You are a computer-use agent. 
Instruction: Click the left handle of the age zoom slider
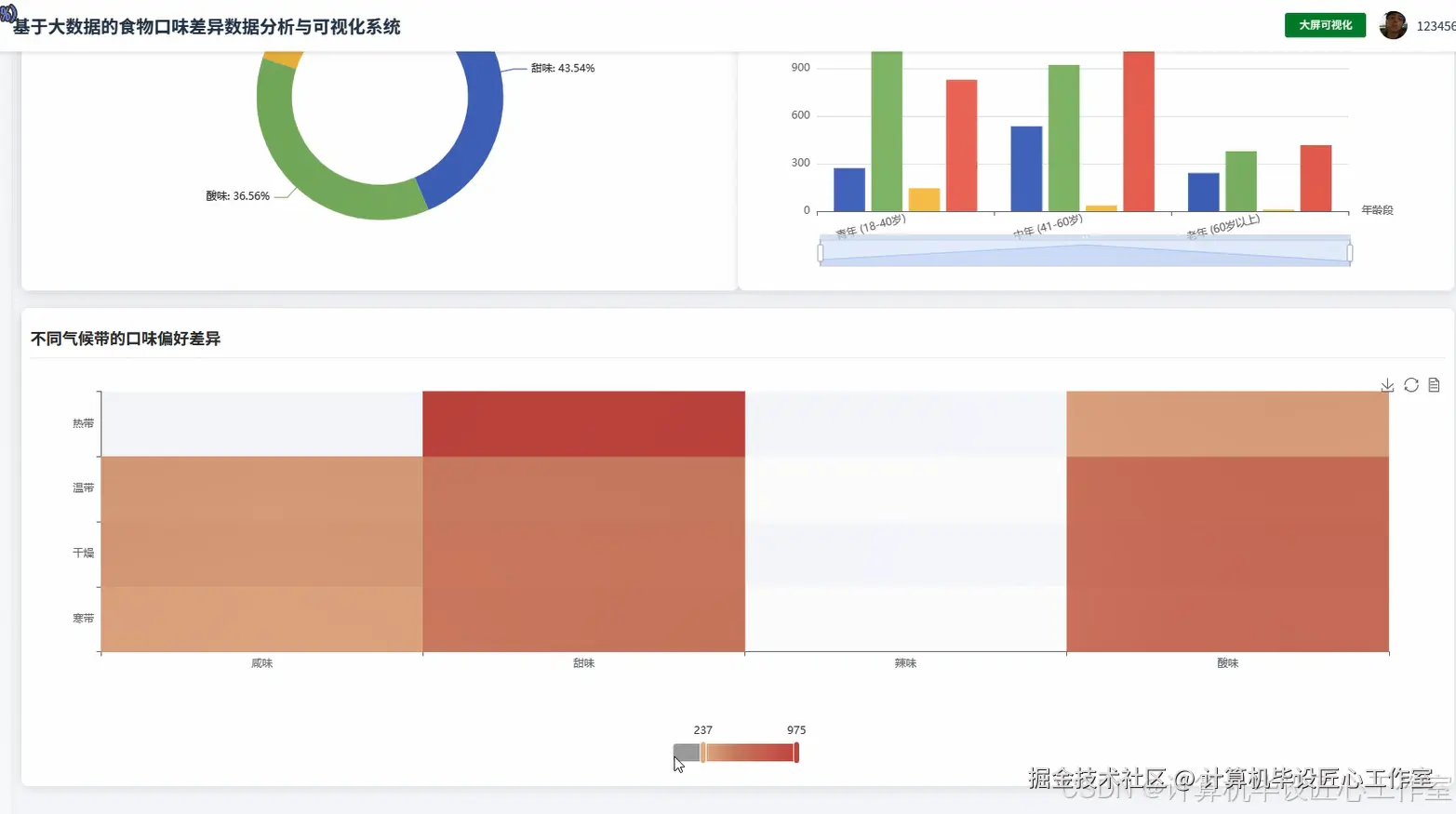click(820, 252)
